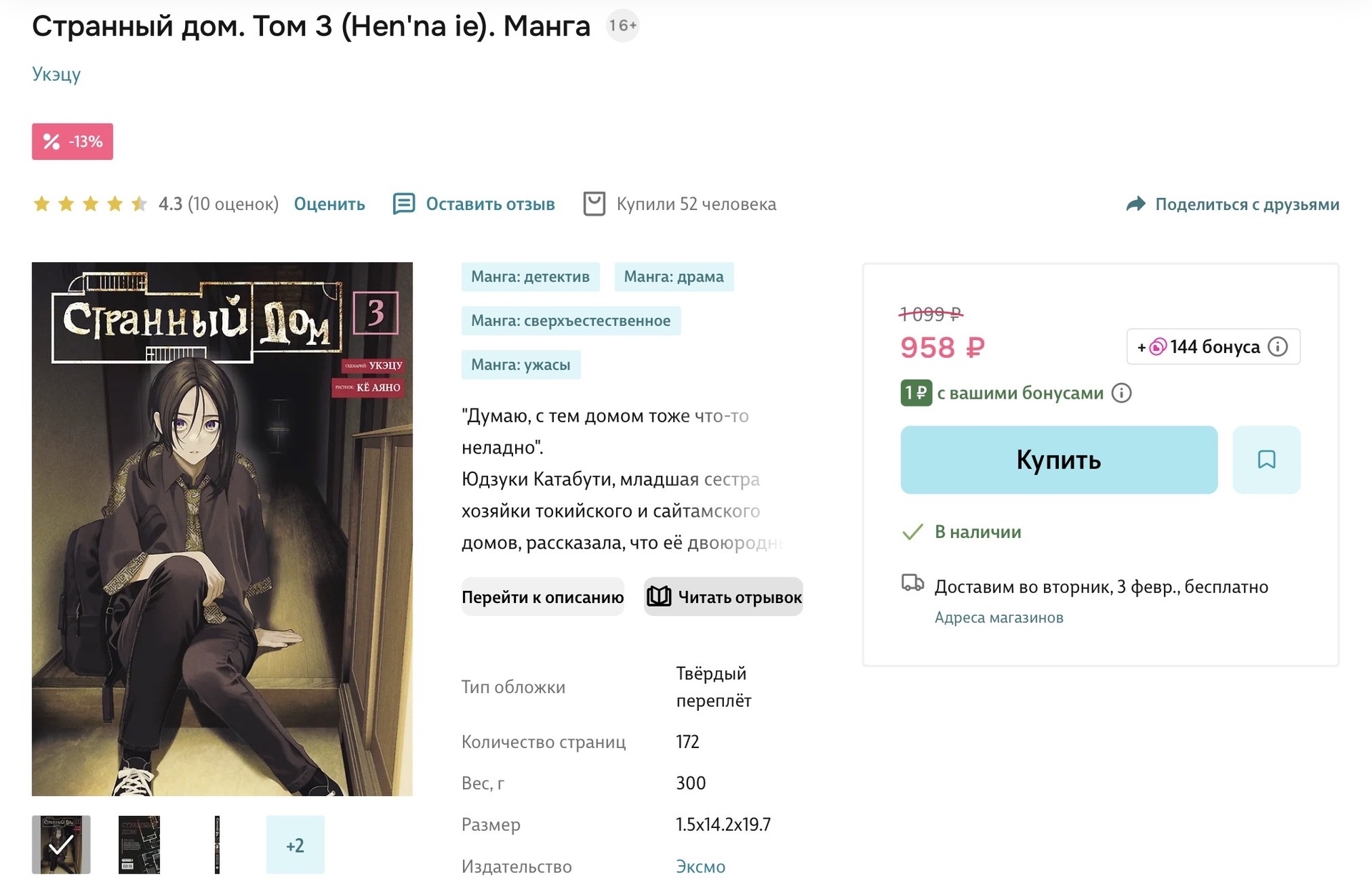This screenshot has width=1372, height=891.
Task: Click the main book cover image
Action: pyautogui.click(x=222, y=529)
